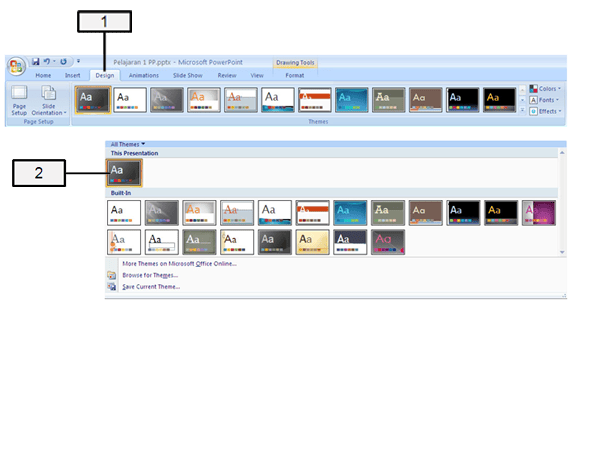Choose the white Office theme in Built-In gallery
The height and width of the screenshot is (470, 590).
click(x=124, y=213)
